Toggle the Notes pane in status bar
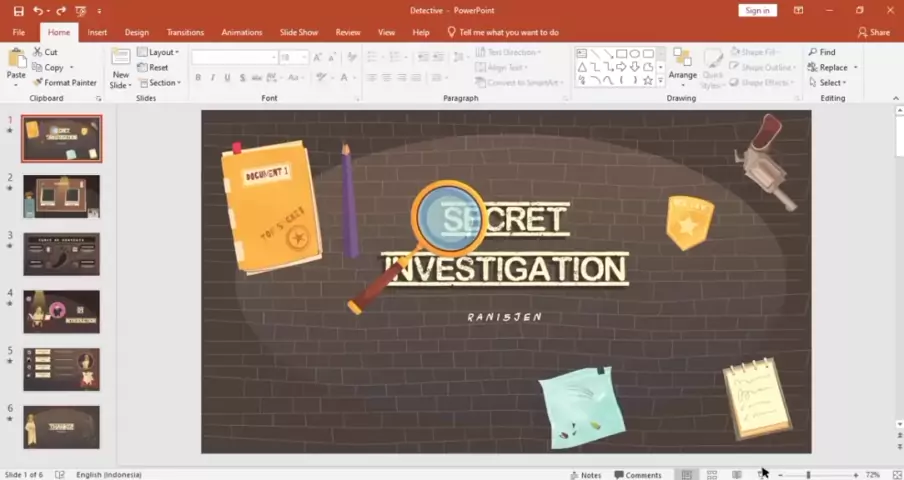 pos(585,475)
